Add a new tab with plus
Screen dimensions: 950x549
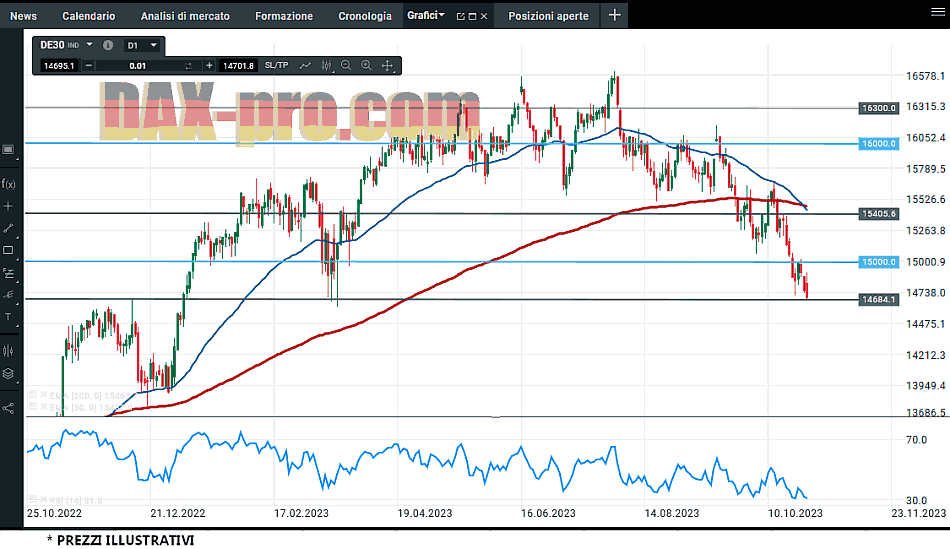(x=614, y=15)
